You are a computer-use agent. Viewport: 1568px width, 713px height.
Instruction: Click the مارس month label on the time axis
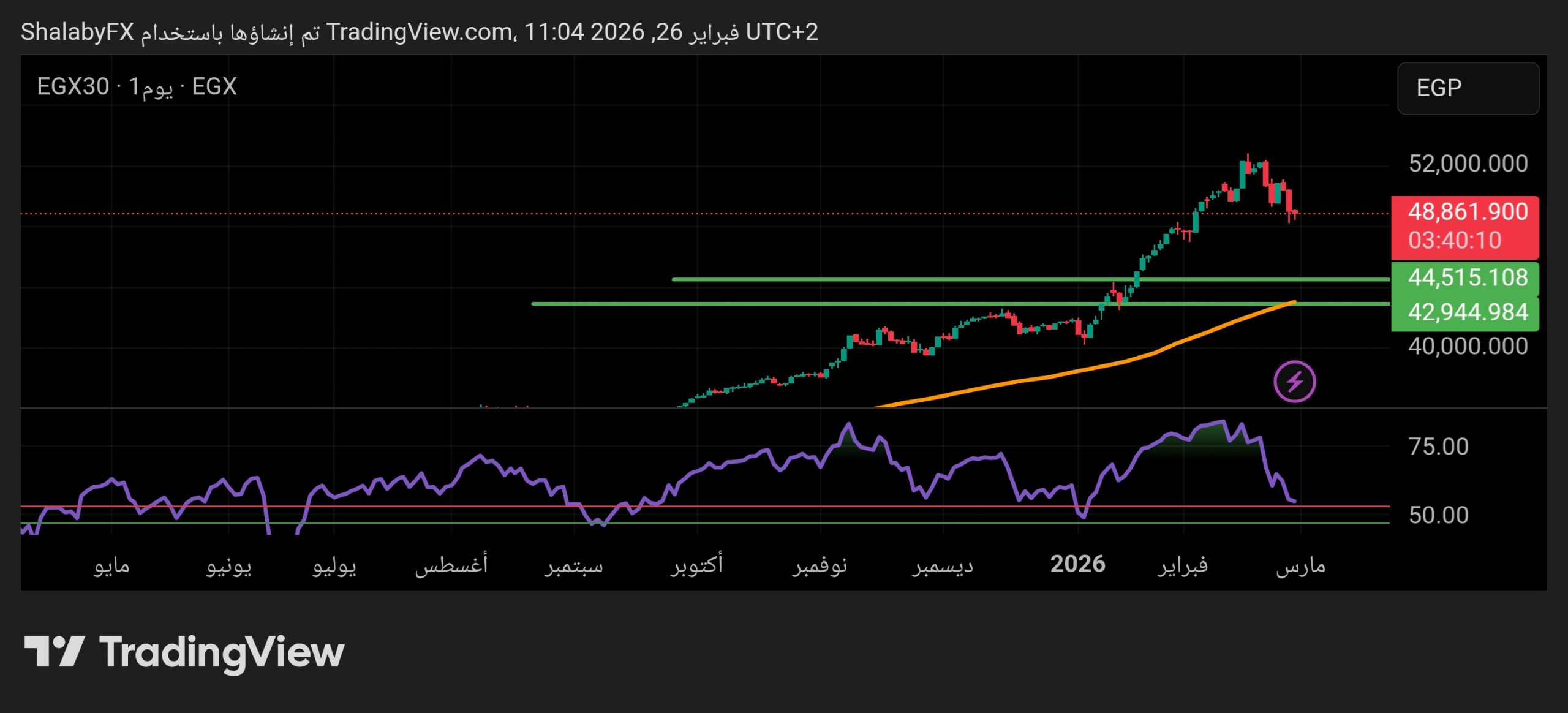click(1300, 565)
